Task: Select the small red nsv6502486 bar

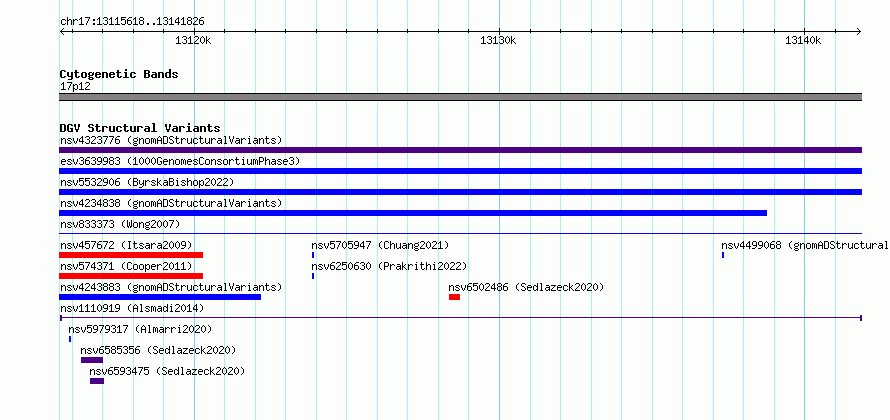Action: (454, 297)
